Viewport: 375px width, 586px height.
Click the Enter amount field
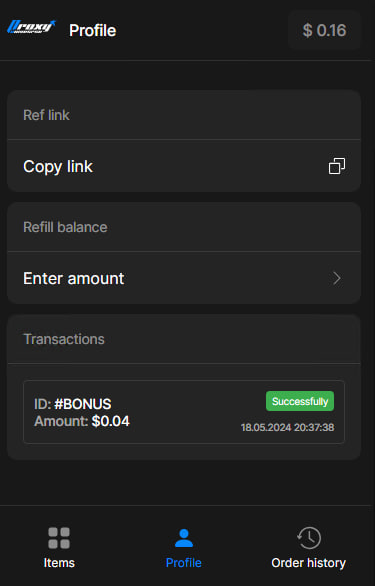(x=184, y=278)
